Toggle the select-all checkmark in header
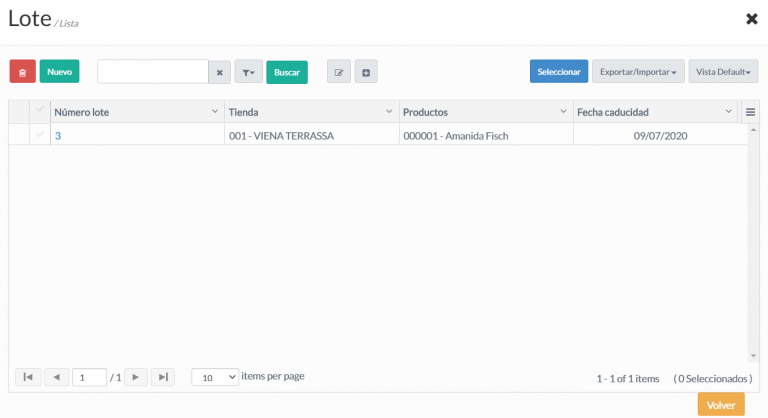 tap(40, 109)
